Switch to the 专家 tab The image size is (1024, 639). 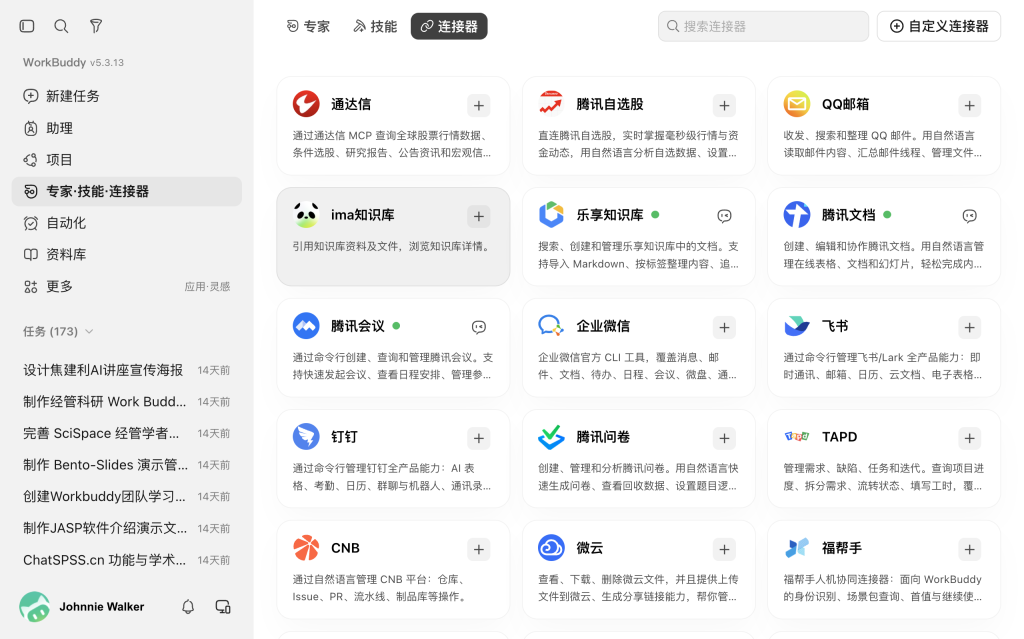308,26
